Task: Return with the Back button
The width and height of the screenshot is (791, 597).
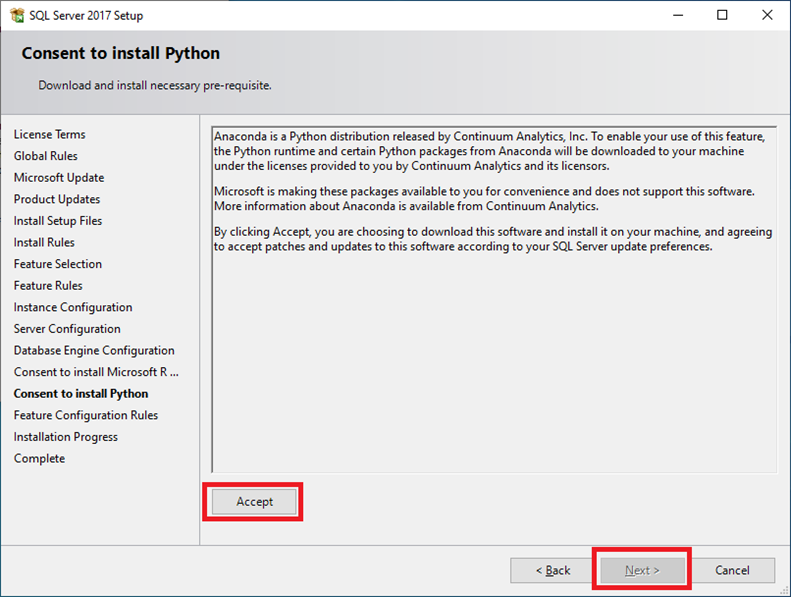Action: pyautogui.click(x=552, y=570)
